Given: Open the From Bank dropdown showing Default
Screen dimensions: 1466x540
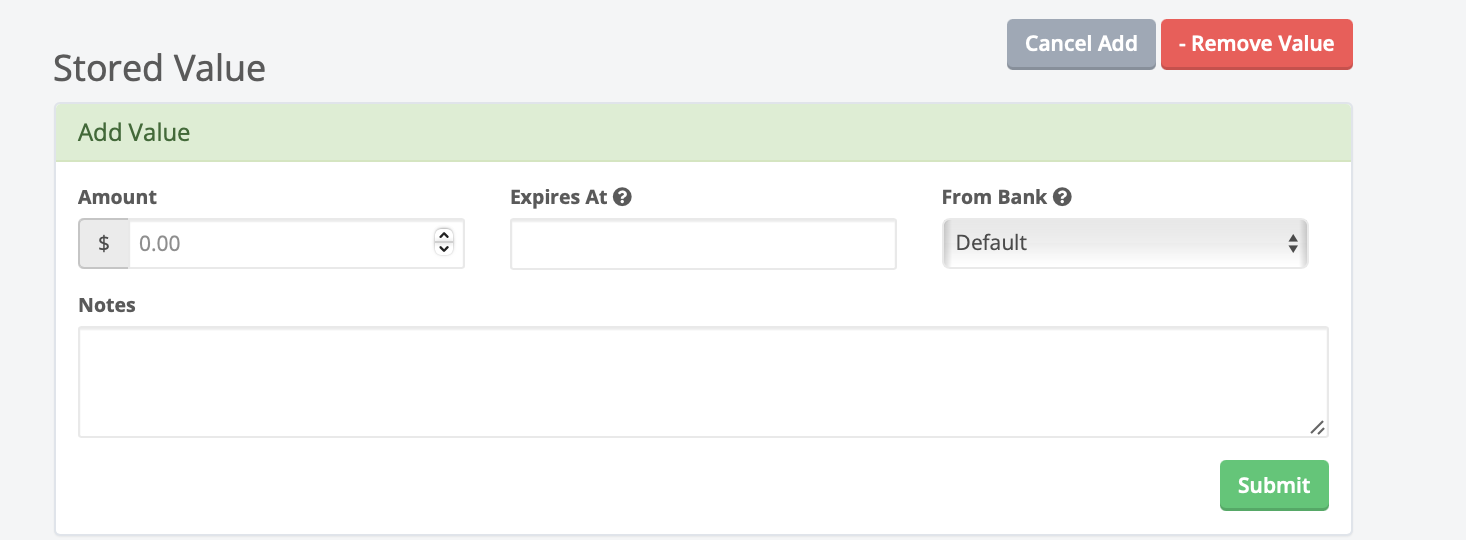Looking at the screenshot, I should [x=1124, y=243].
